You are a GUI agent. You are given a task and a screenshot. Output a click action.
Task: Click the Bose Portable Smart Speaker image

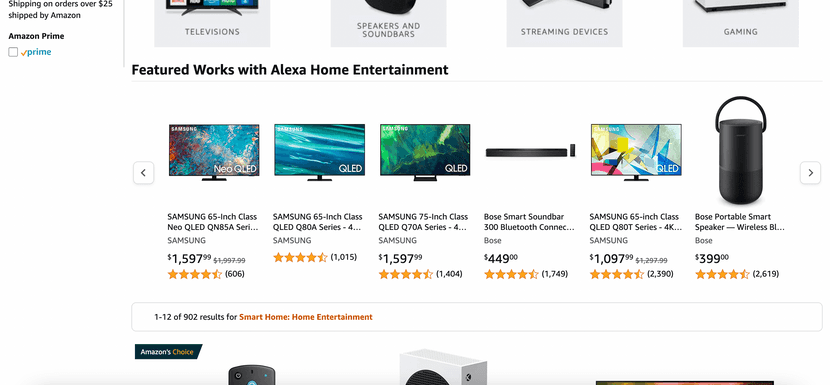click(x=741, y=150)
